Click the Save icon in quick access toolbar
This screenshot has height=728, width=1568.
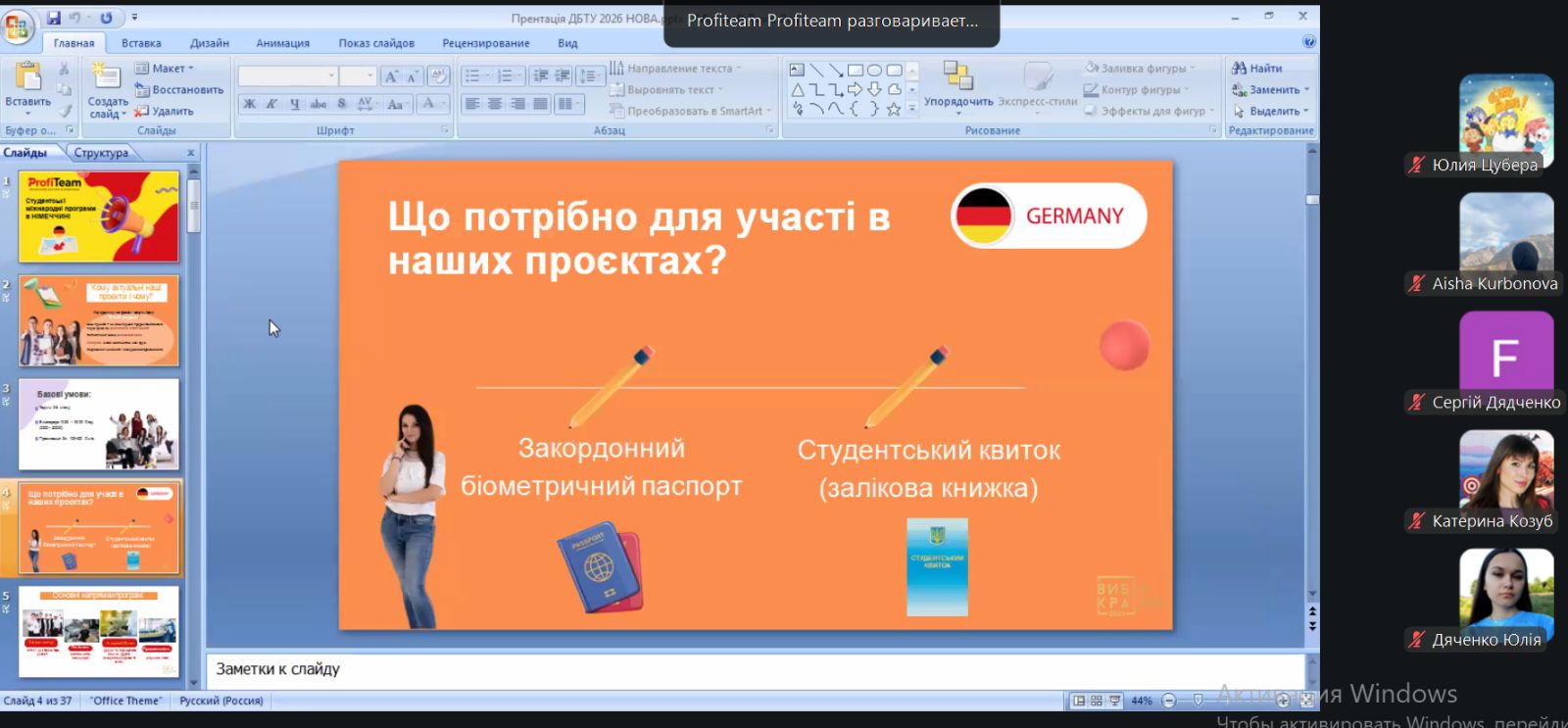[54, 18]
